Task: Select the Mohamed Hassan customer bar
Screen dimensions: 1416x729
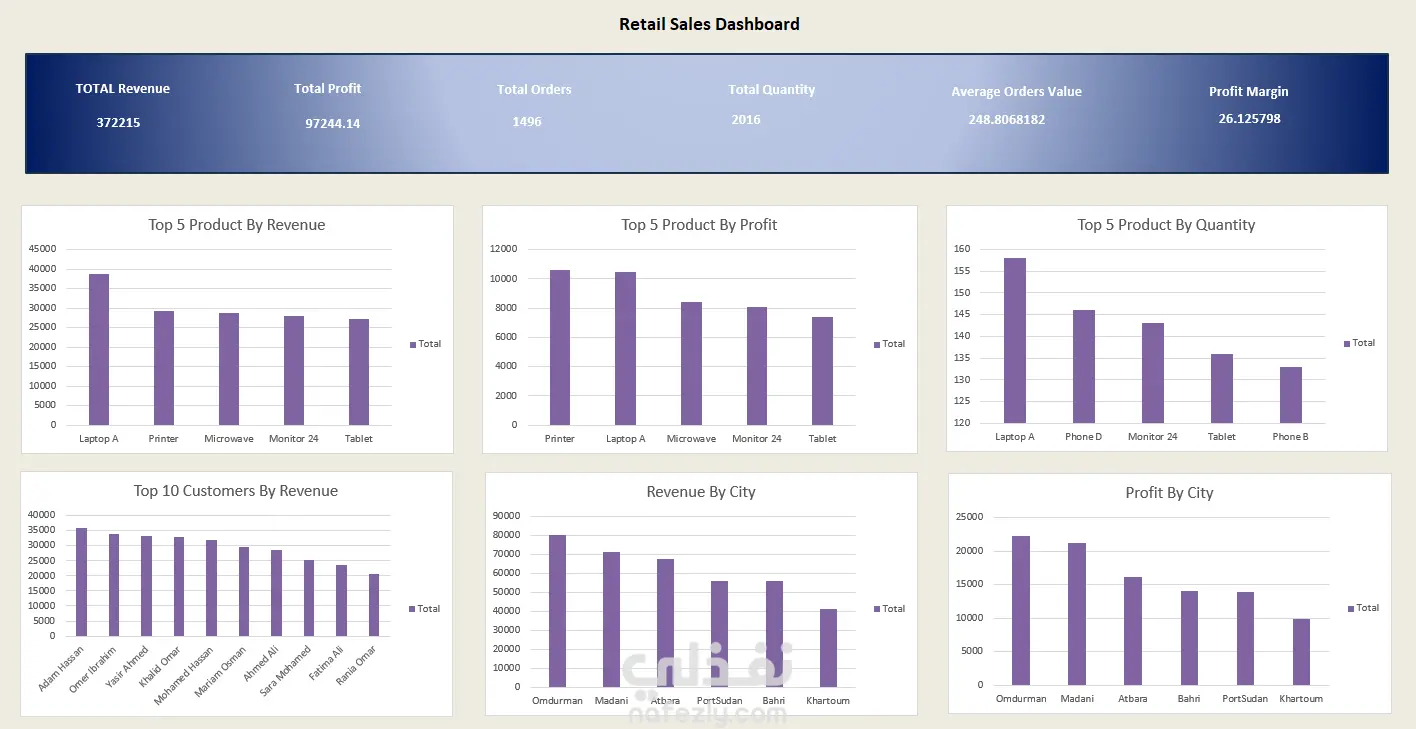Action: pyautogui.click(x=212, y=588)
